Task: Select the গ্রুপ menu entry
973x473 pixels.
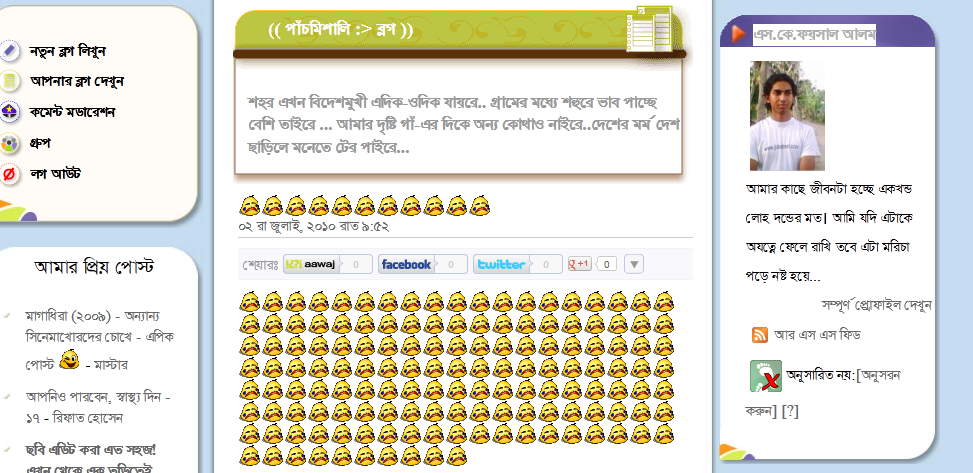Action: click(x=40, y=143)
